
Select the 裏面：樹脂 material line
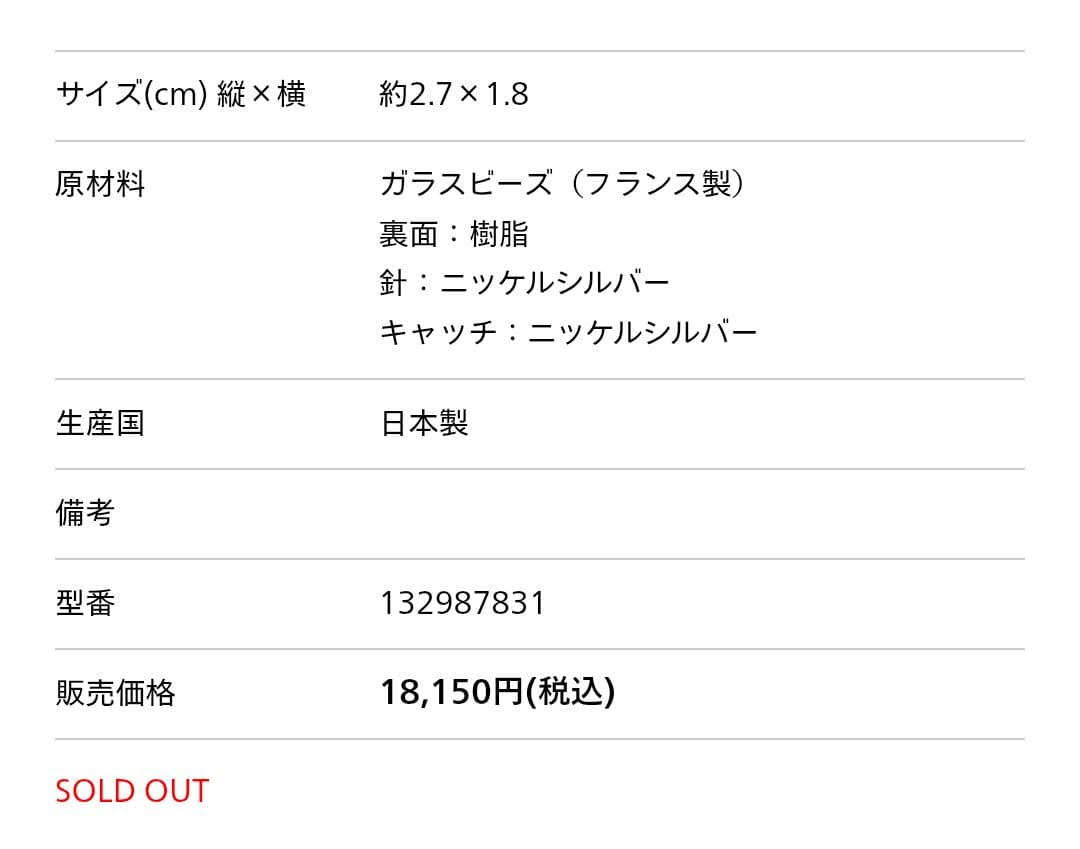[454, 234]
